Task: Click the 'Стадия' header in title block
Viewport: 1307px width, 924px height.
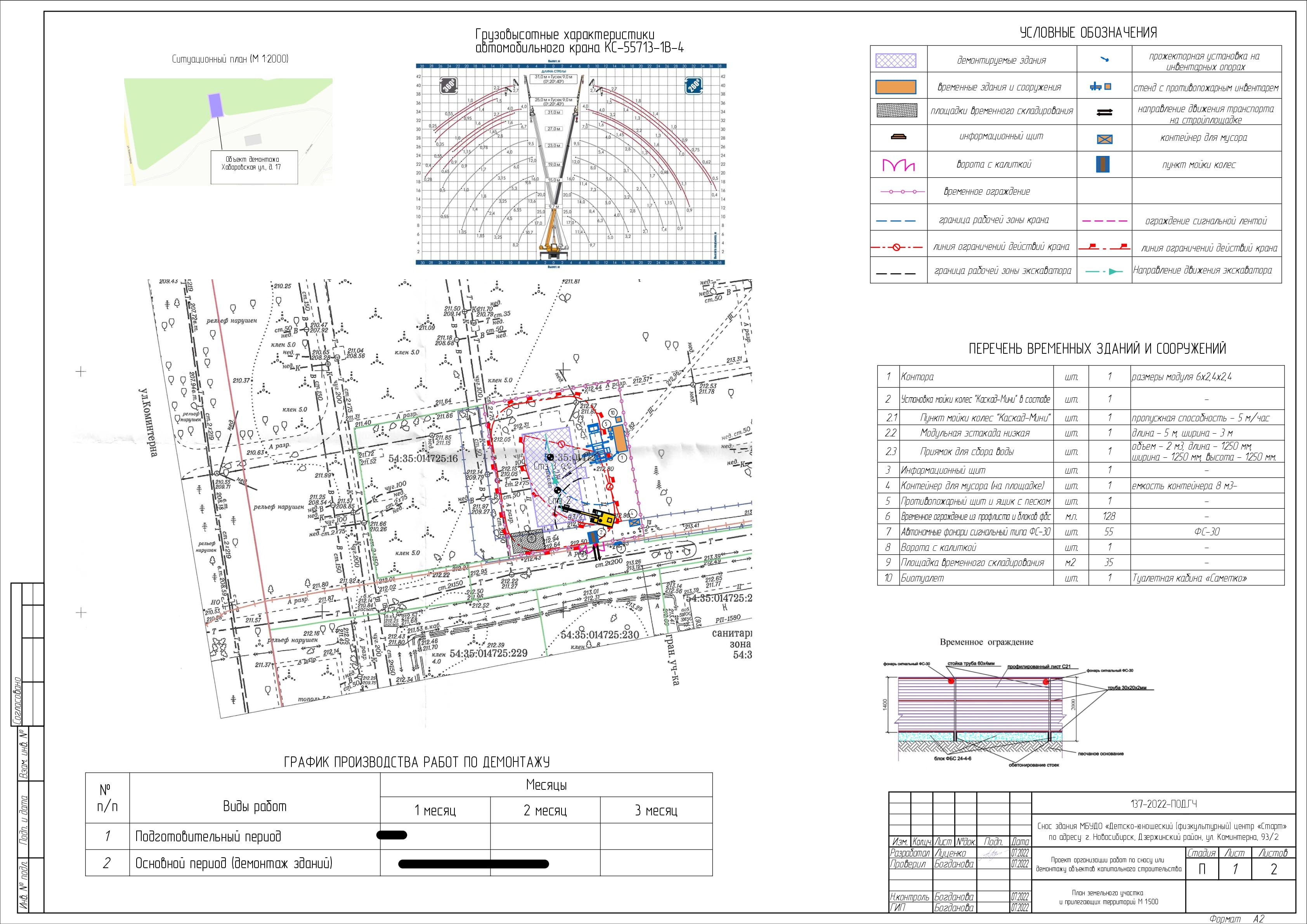Action: coord(1201,853)
